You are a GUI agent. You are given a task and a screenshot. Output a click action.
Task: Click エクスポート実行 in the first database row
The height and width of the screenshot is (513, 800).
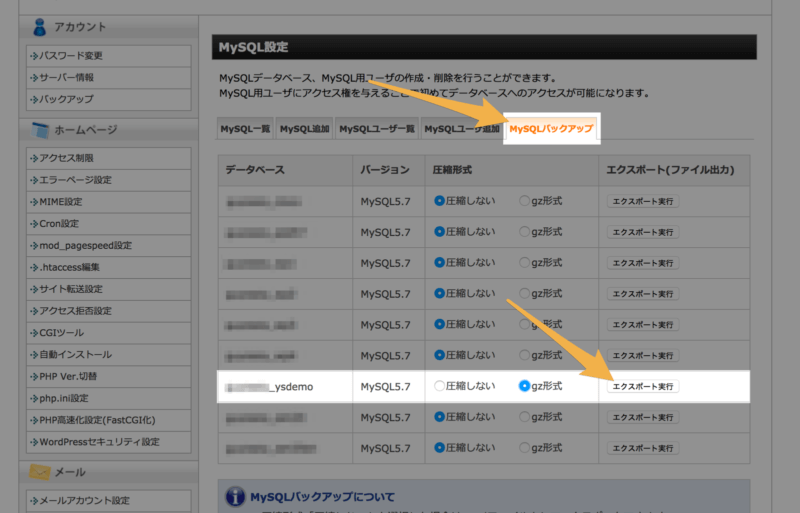(643, 201)
